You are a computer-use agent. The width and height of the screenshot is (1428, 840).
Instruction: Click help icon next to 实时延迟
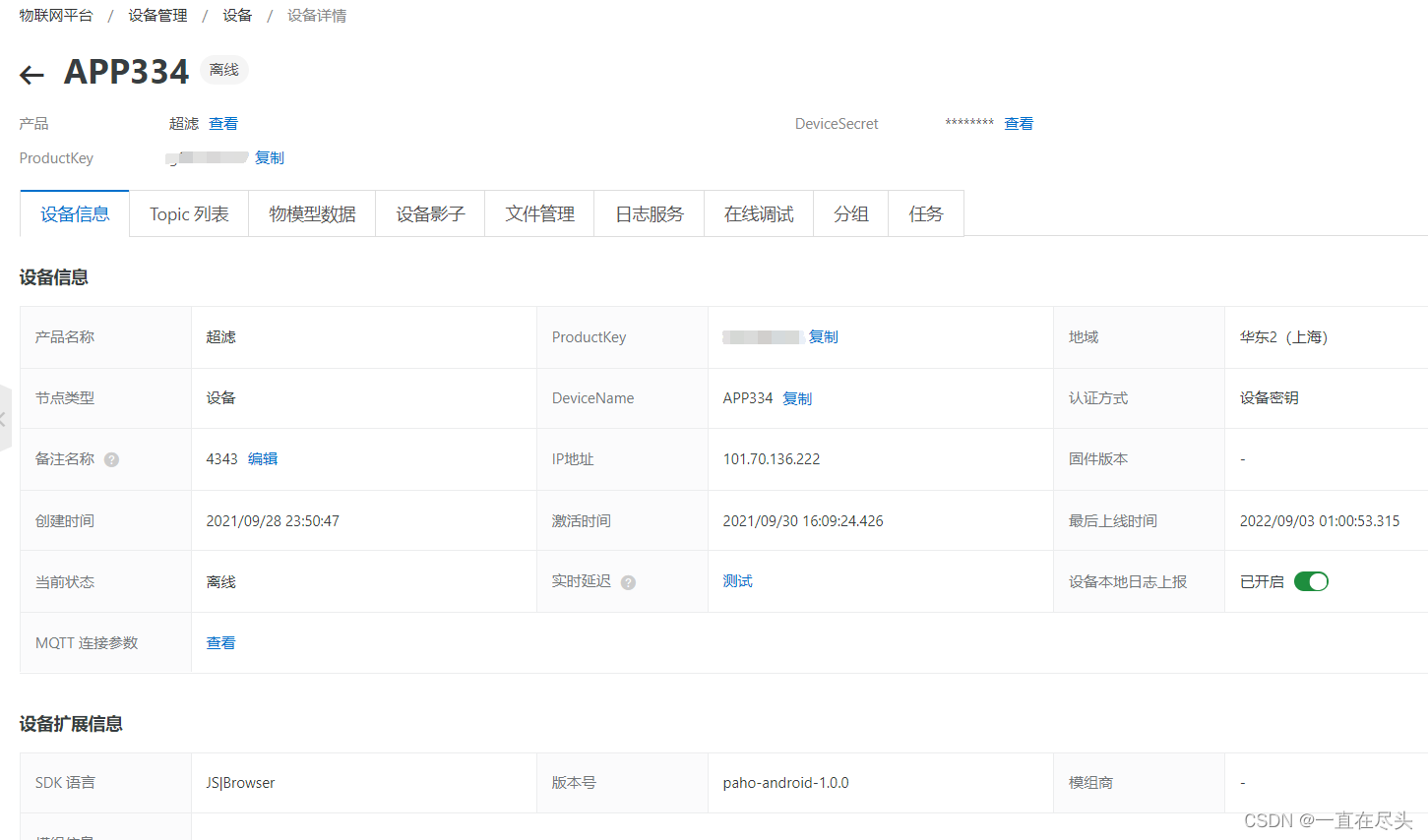click(x=628, y=582)
